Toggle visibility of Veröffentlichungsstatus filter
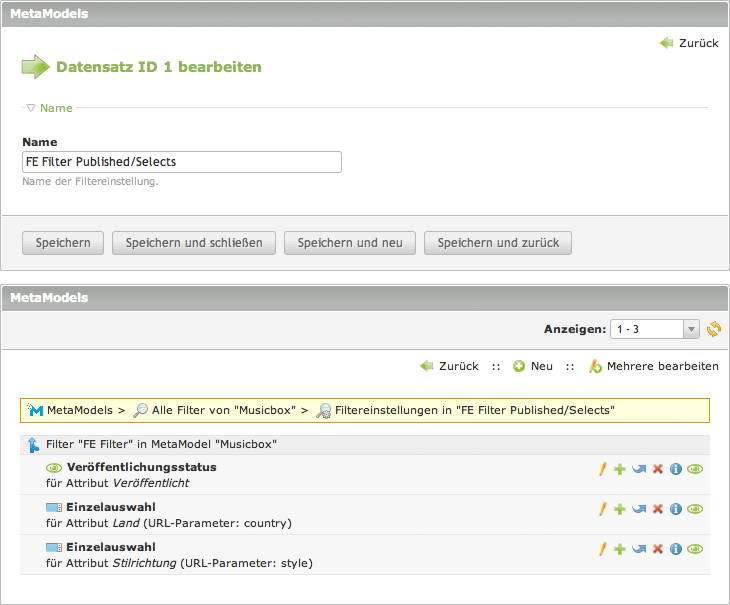 click(695, 469)
